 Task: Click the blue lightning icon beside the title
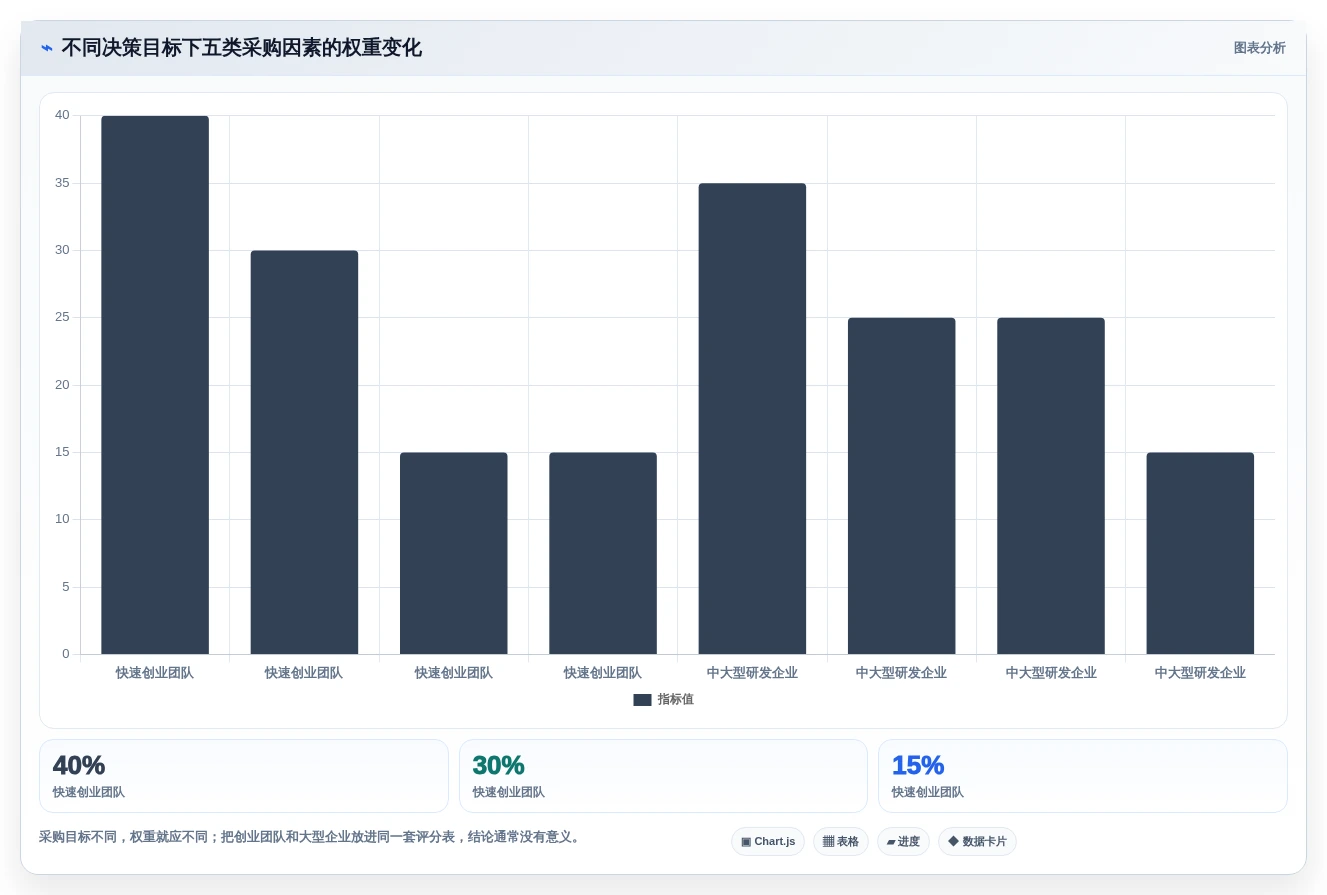point(47,48)
